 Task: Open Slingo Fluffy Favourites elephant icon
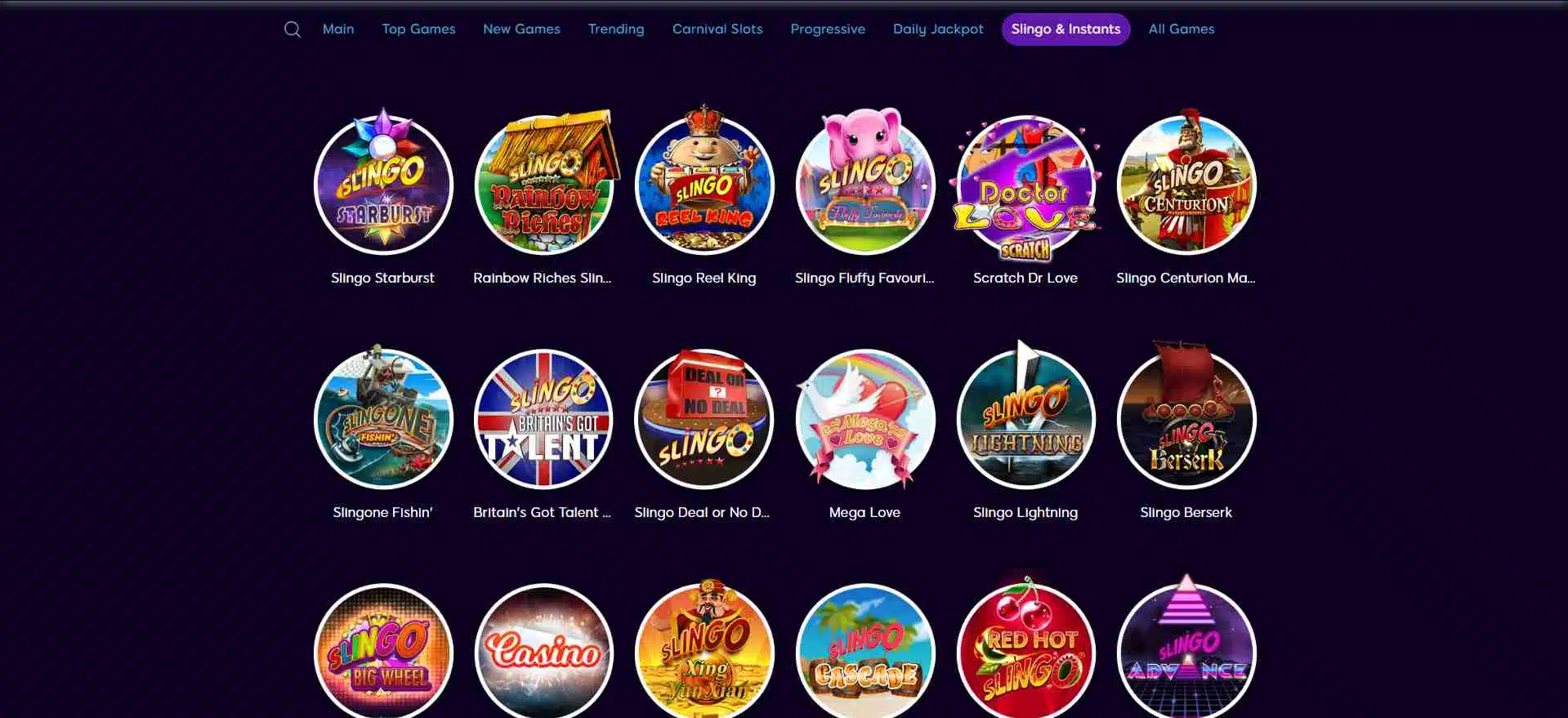point(865,184)
